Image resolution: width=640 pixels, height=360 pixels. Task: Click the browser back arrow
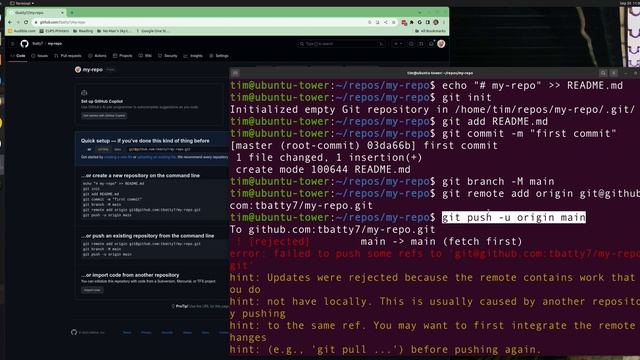pyautogui.click(x=10, y=22)
